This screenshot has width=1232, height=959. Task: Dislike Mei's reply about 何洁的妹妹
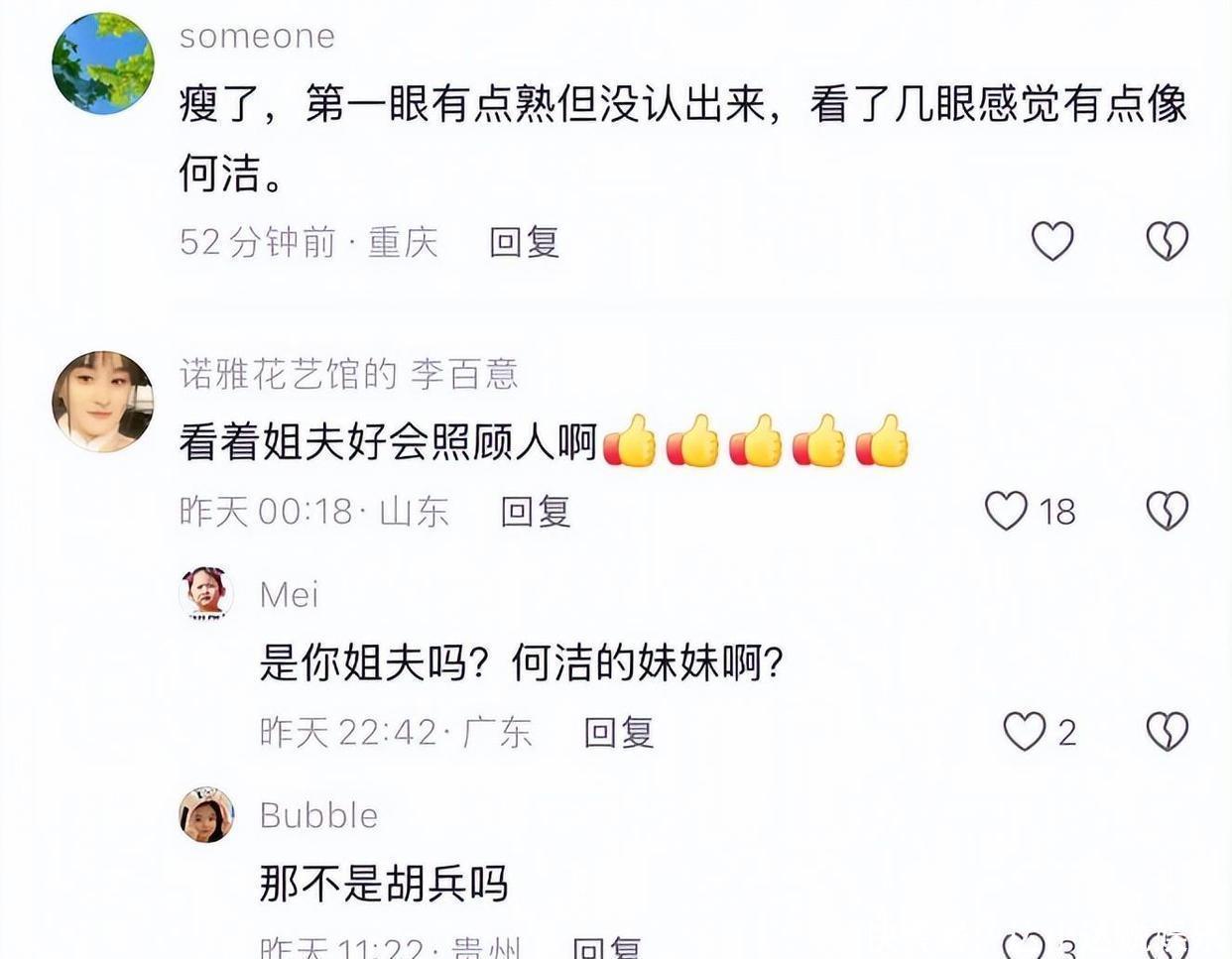coord(1168,732)
